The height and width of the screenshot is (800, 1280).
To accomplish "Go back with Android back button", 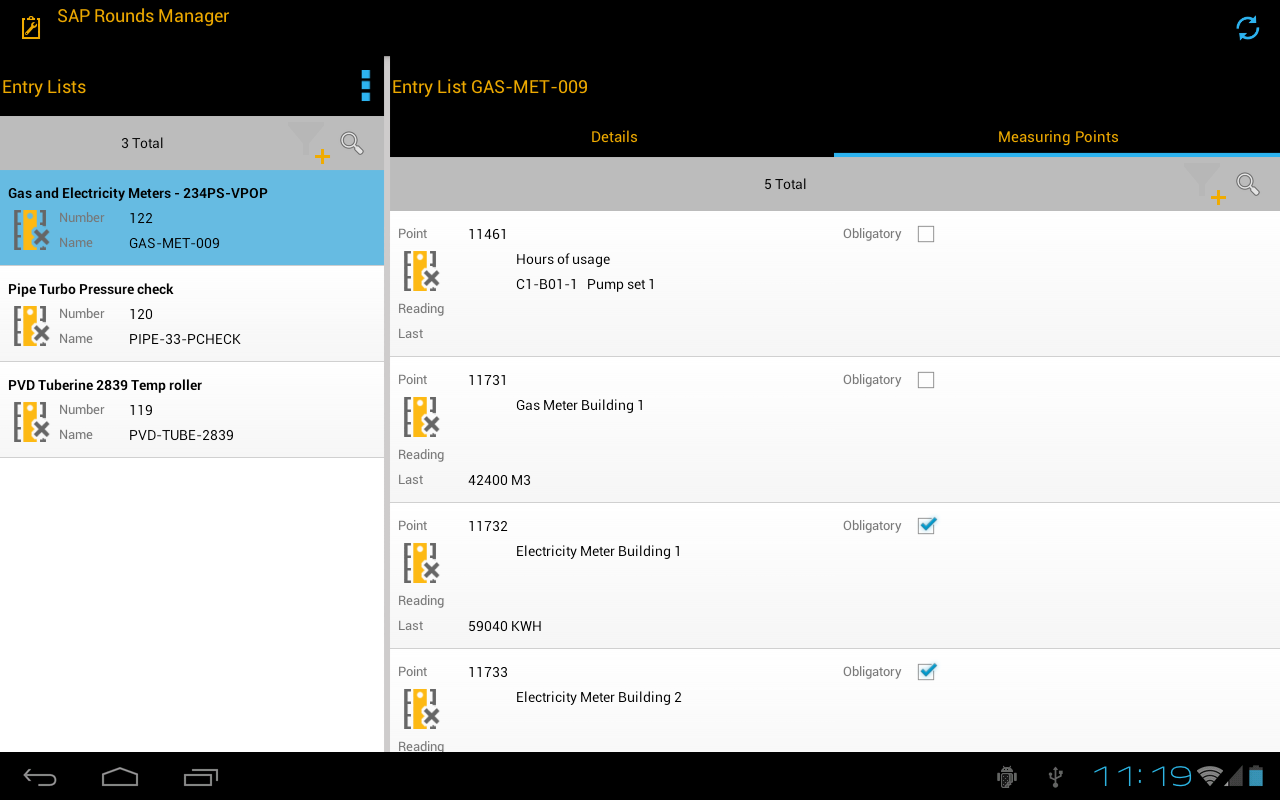I will (40, 777).
